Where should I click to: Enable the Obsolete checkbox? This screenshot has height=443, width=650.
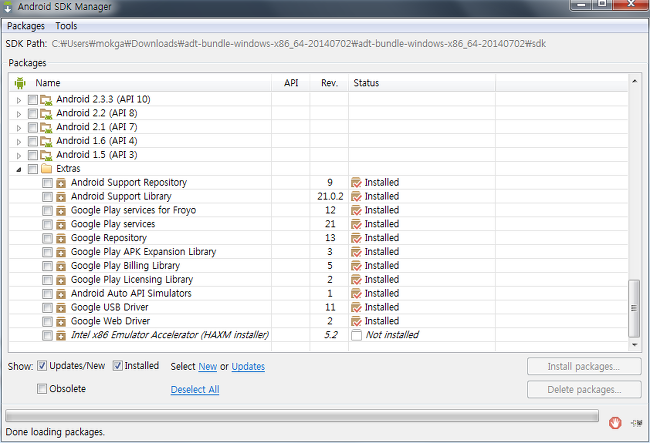(42, 389)
